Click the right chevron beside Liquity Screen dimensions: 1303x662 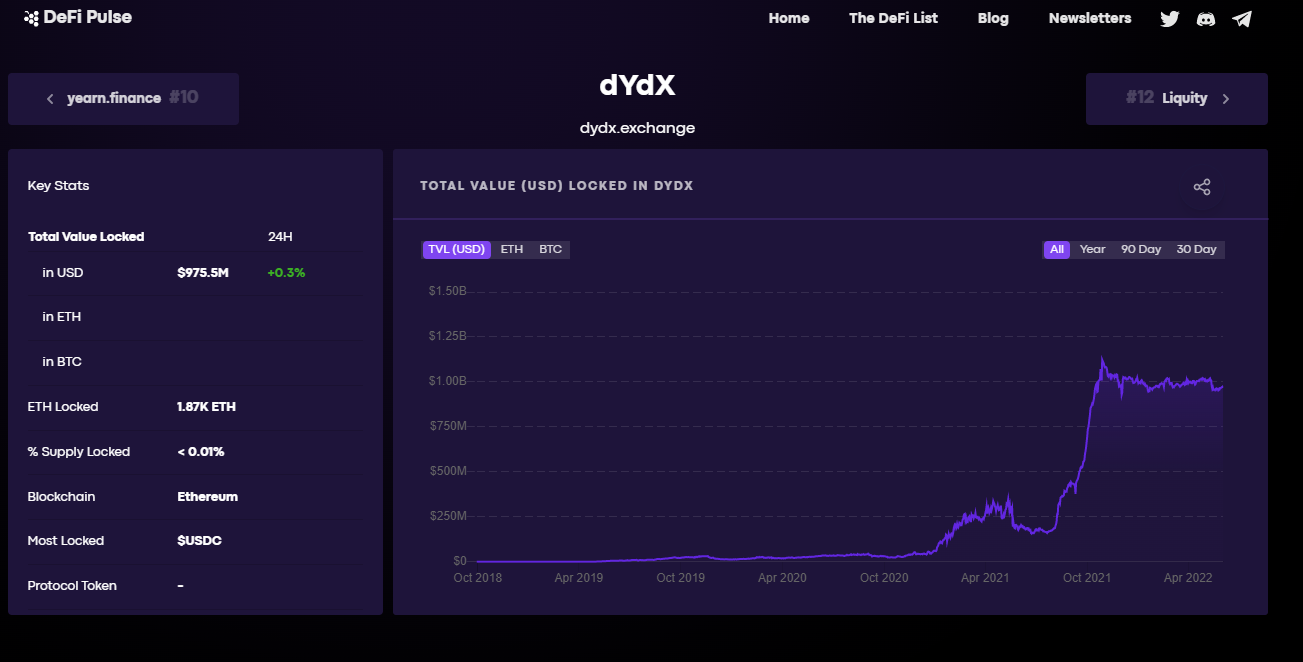(x=1226, y=99)
